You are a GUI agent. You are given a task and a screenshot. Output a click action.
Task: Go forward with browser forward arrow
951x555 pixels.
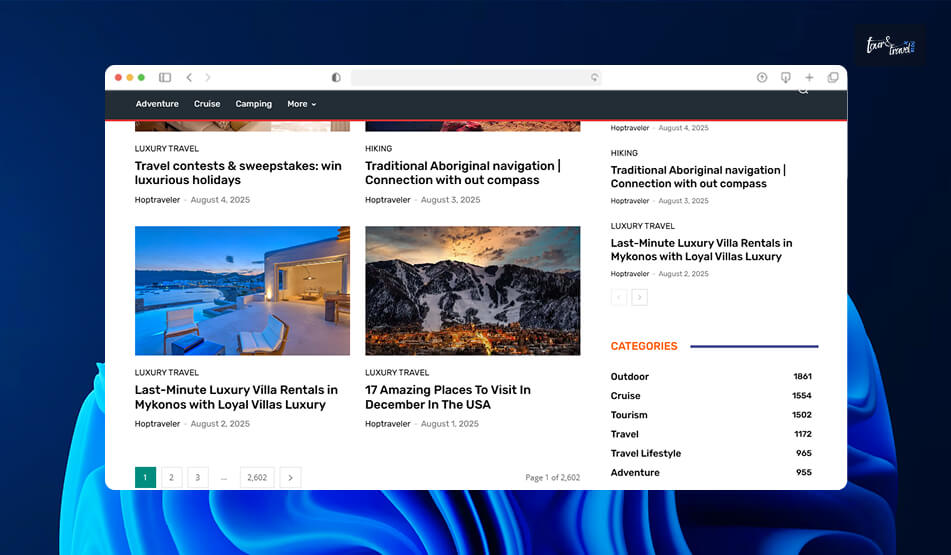(208, 77)
